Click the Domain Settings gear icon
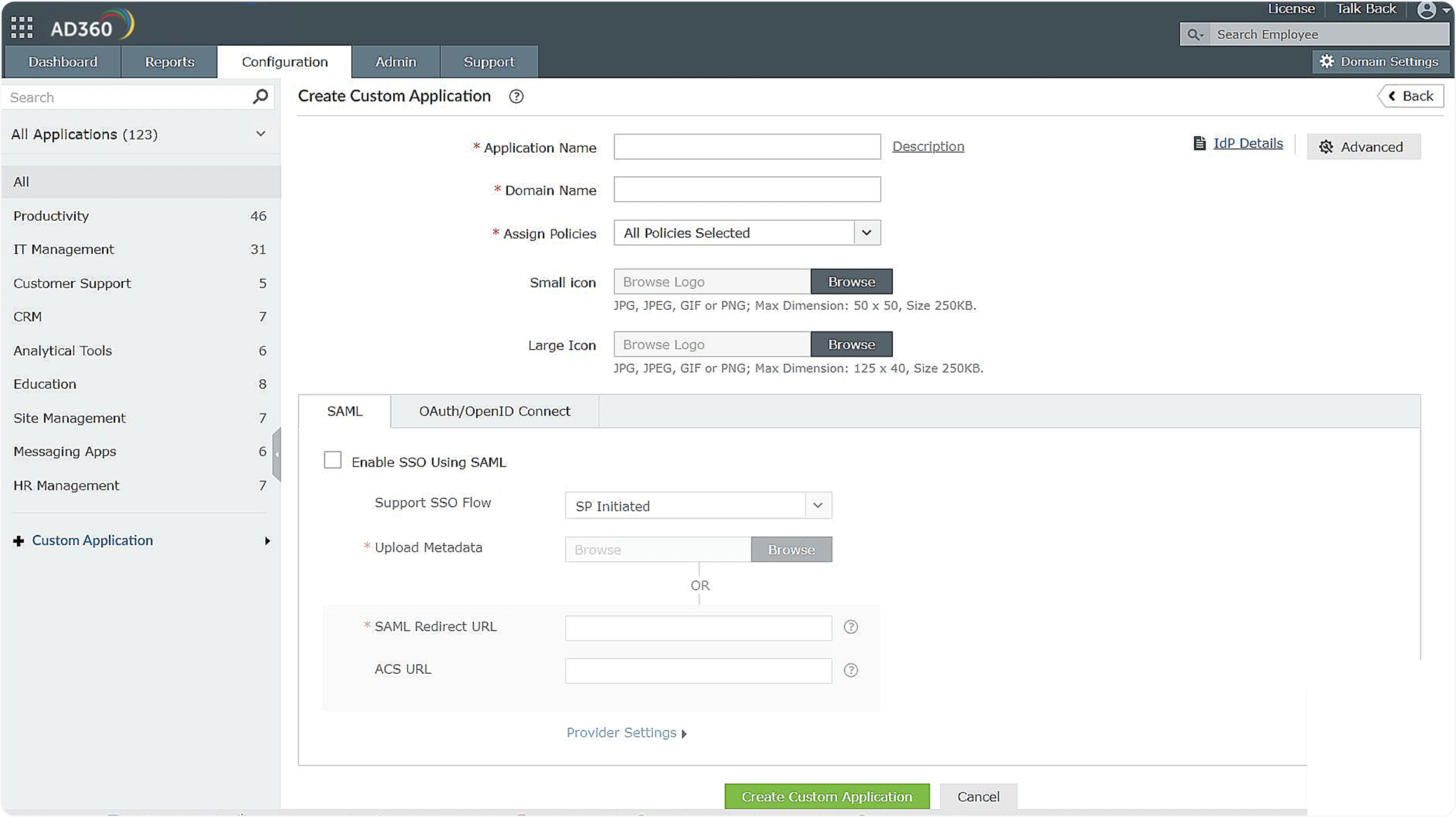The width and height of the screenshot is (1456, 817). tap(1326, 62)
